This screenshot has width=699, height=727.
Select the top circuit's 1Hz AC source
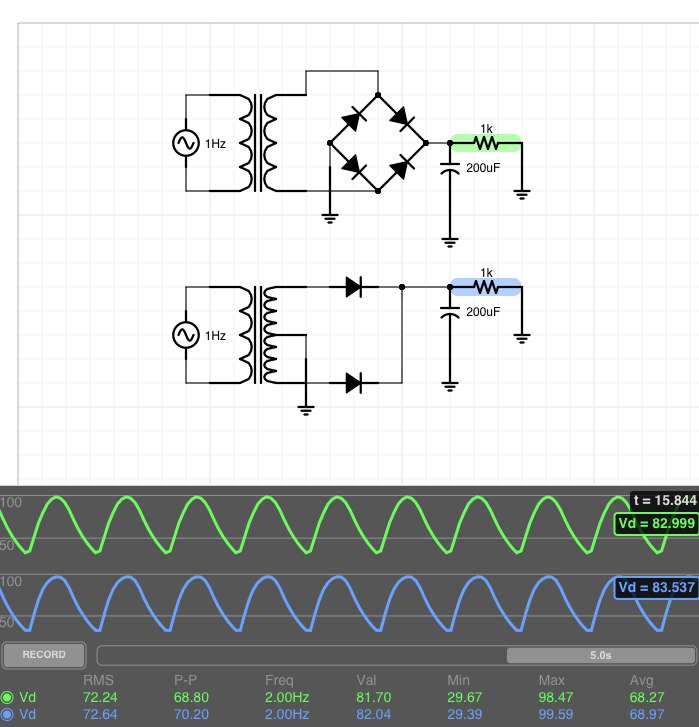[x=186, y=143]
